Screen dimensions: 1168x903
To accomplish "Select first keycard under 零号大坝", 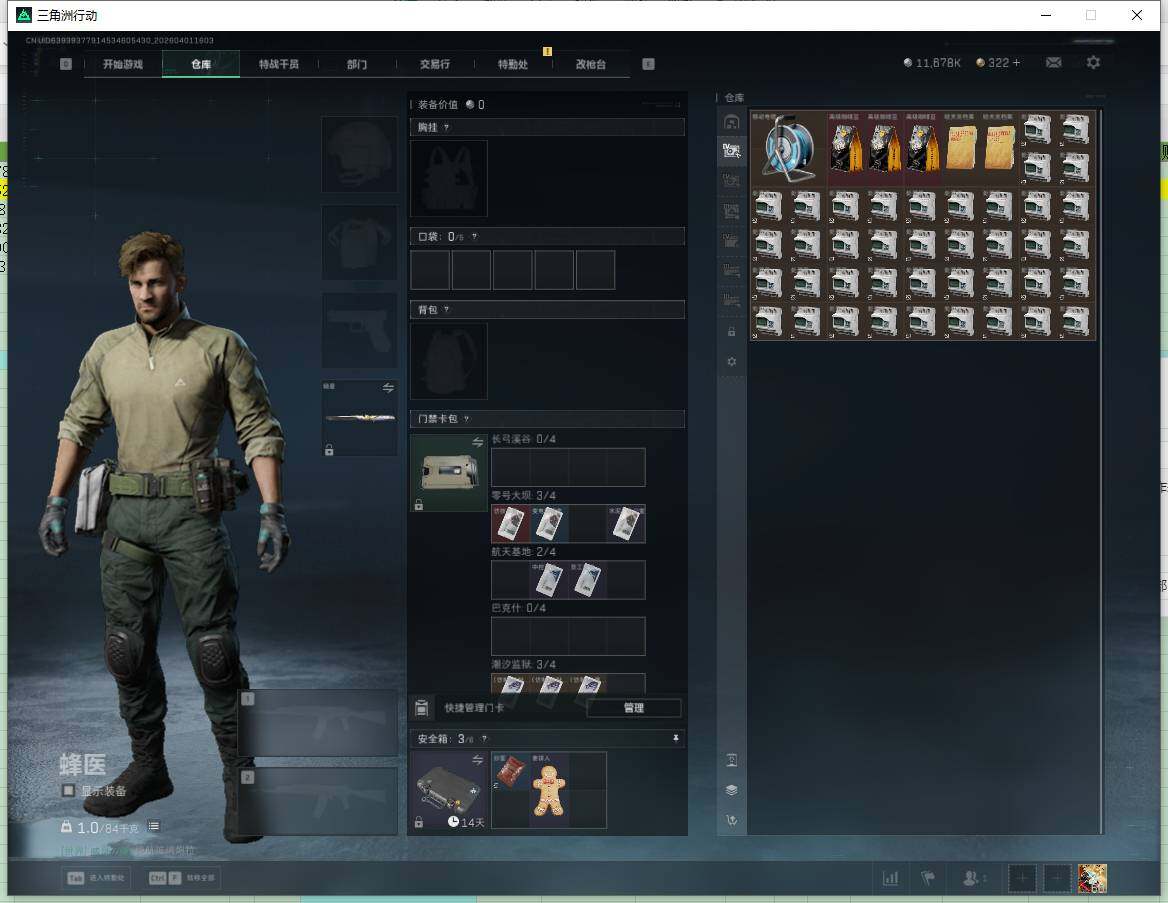I will pos(510,524).
